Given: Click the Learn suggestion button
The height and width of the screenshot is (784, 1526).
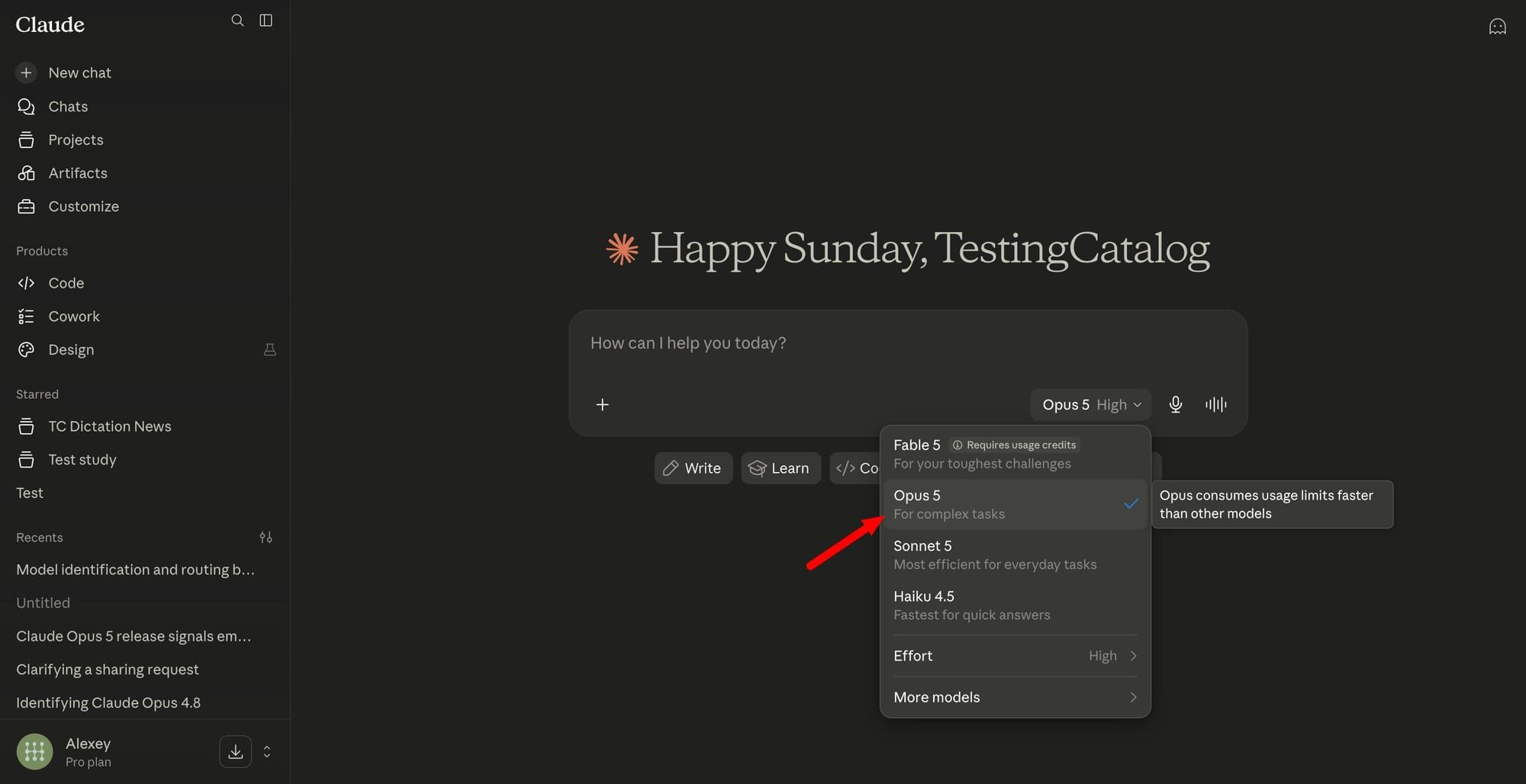Looking at the screenshot, I should tap(781, 468).
